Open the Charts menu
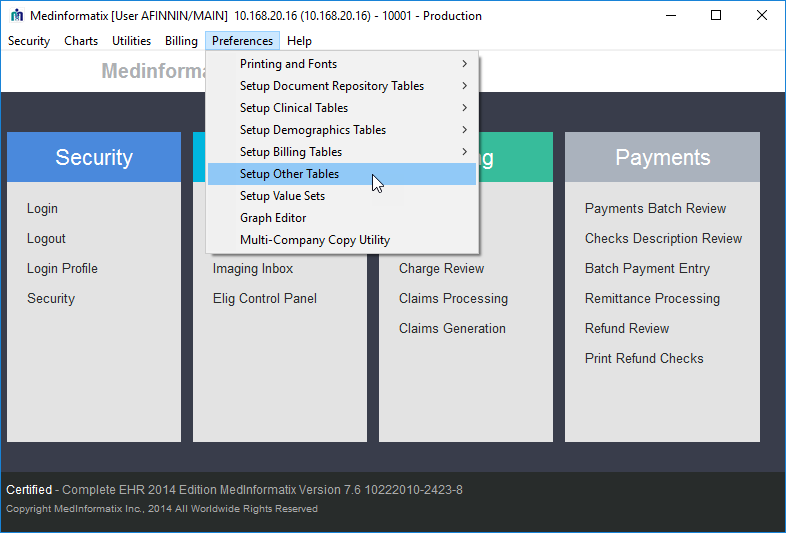 (81, 41)
